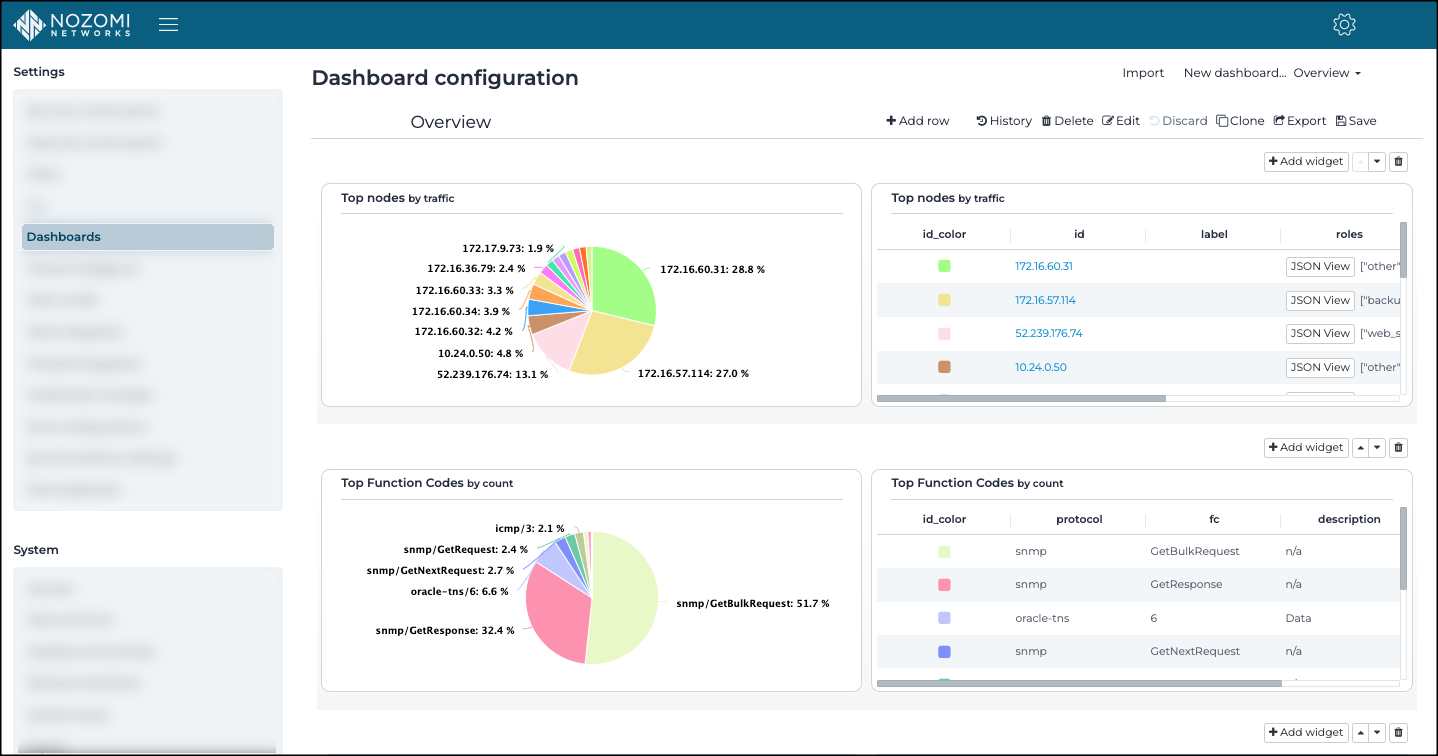
Task: Open JSON View for node 172.16.60.31
Action: [1320, 267]
